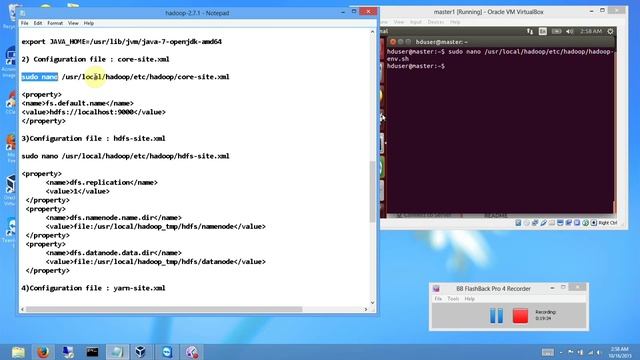640x360 pixels.
Task: Open Tools menu in FlashBack Recorder
Action: pos(453,299)
